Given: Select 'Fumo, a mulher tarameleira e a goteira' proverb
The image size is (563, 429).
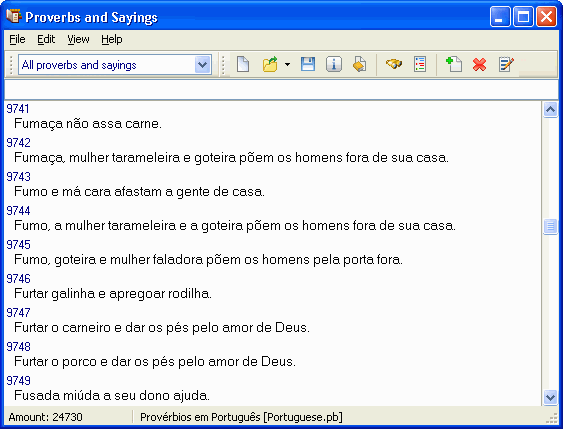Looking at the screenshot, I should click(235, 226).
